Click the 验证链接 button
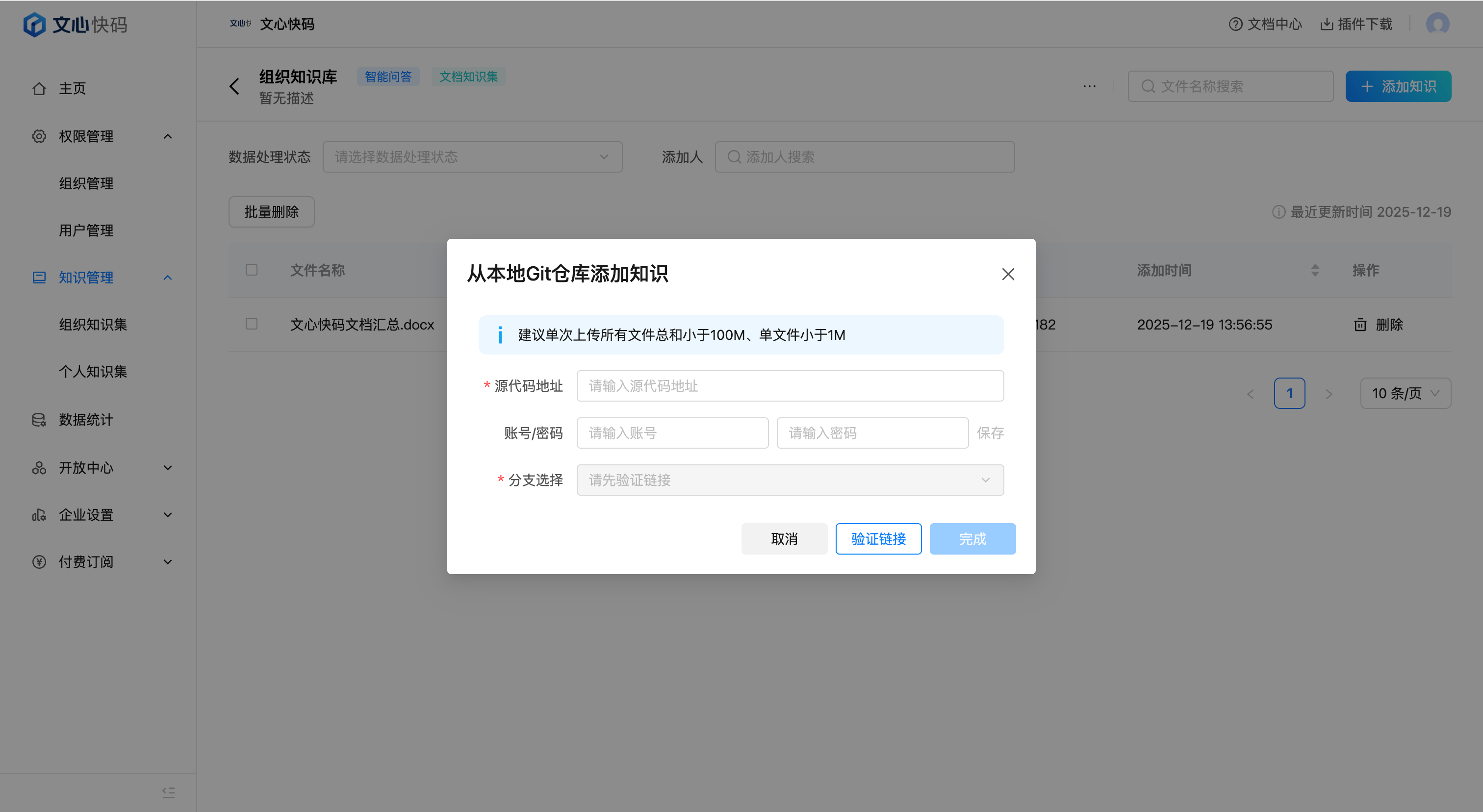The height and width of the screenshot is (812, 1483). [x=878, y=539]
